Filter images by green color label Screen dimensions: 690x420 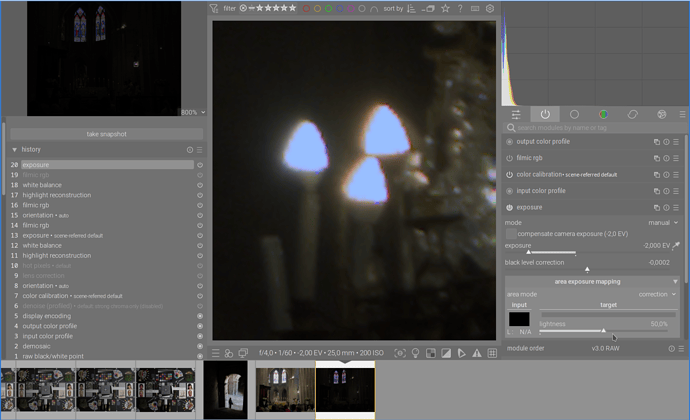[x=328, y=8]
